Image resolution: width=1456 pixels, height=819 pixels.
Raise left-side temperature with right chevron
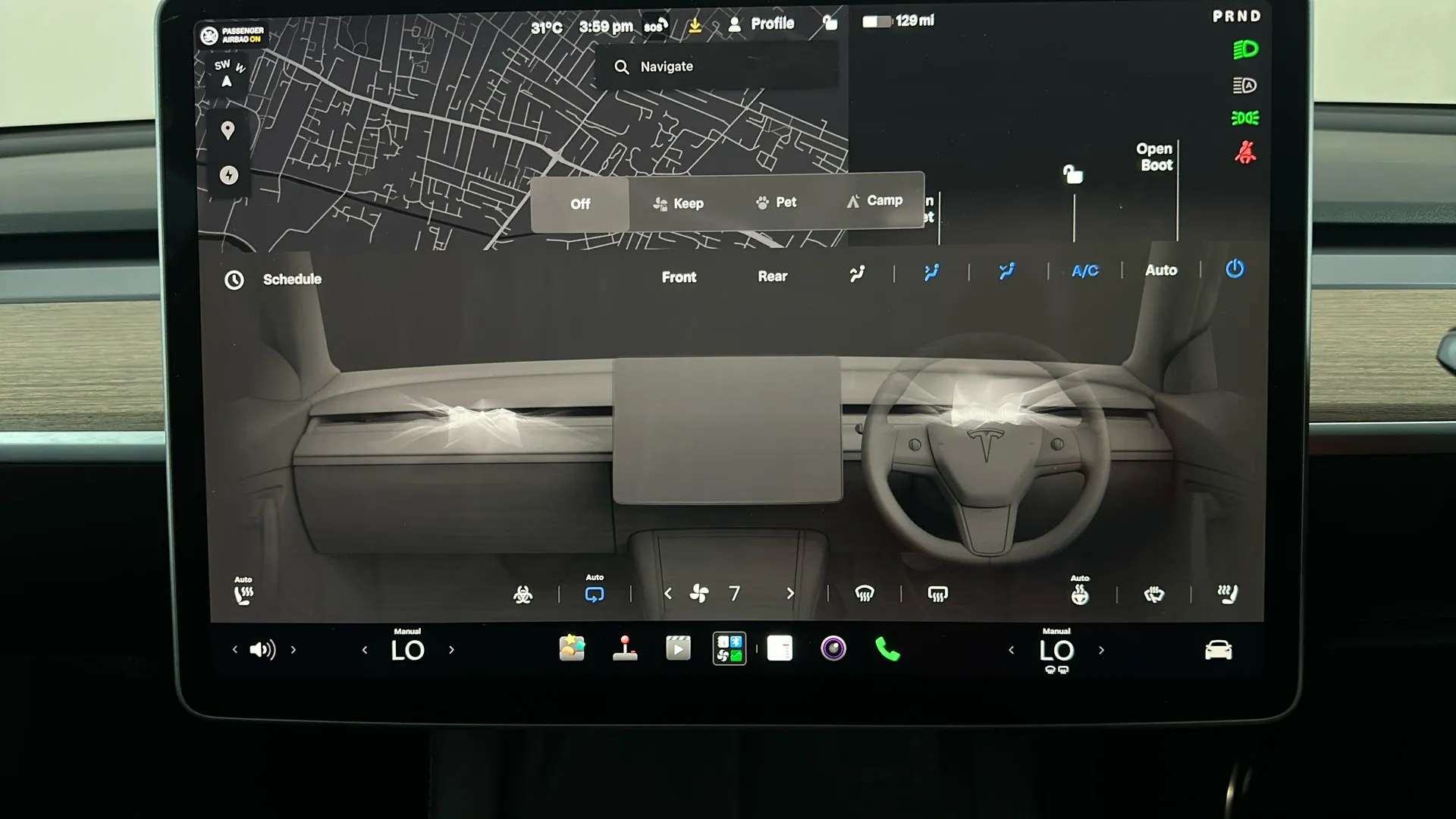[x=451, y=650]
